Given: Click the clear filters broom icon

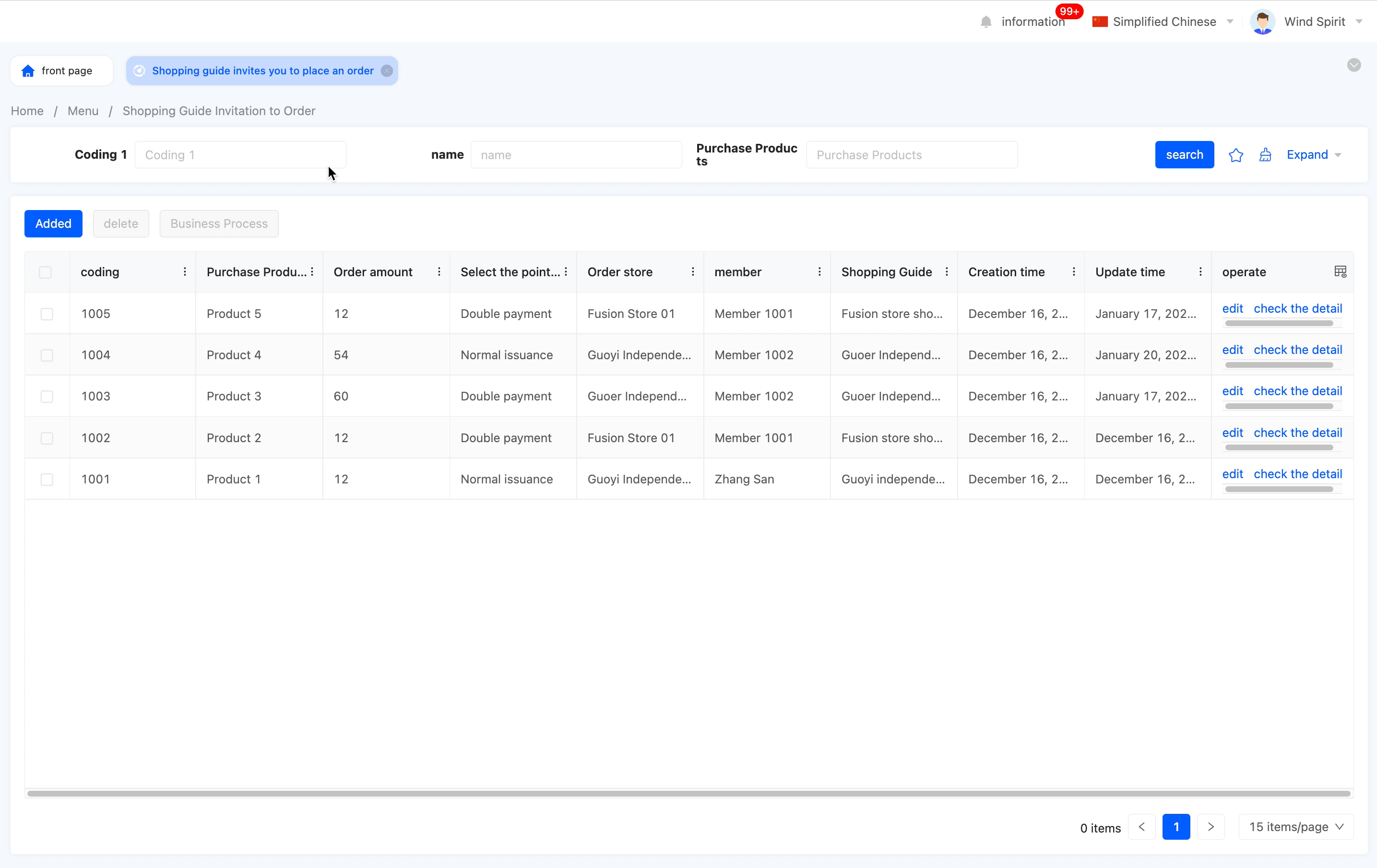Looking at the screenshot, I should (x=1265, y=155).
